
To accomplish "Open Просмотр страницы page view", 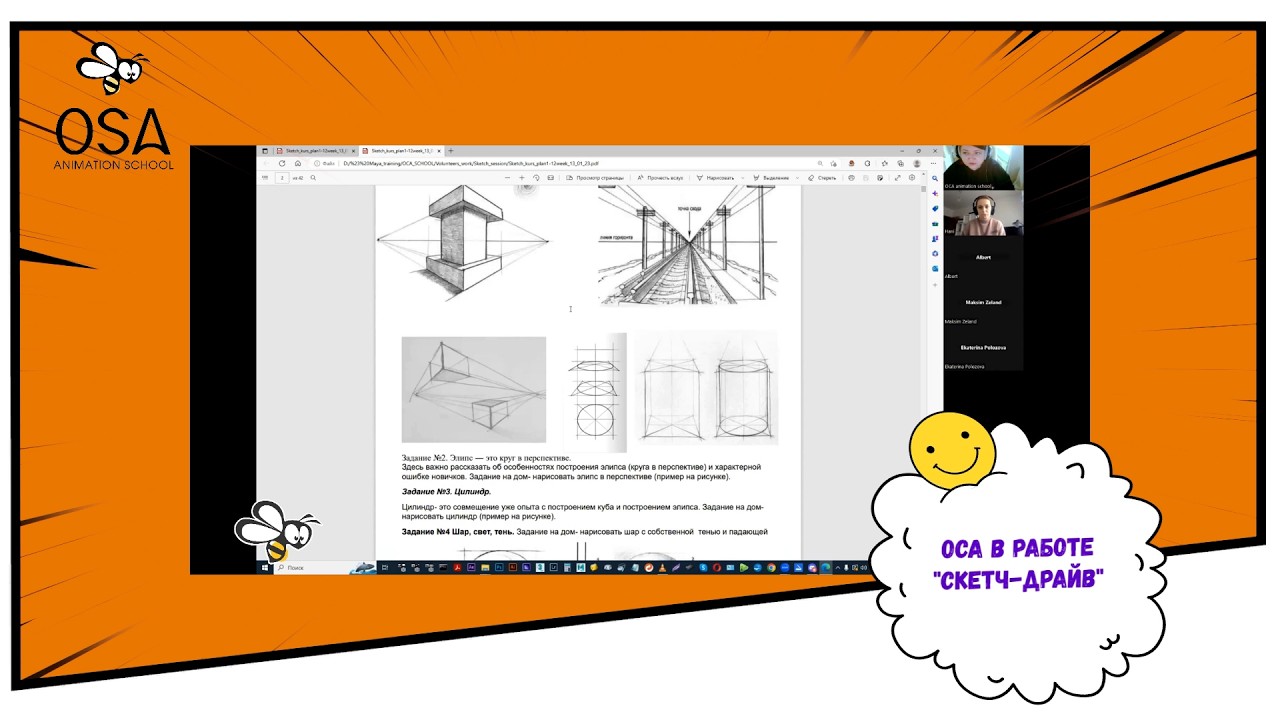I will click(595, 178).
